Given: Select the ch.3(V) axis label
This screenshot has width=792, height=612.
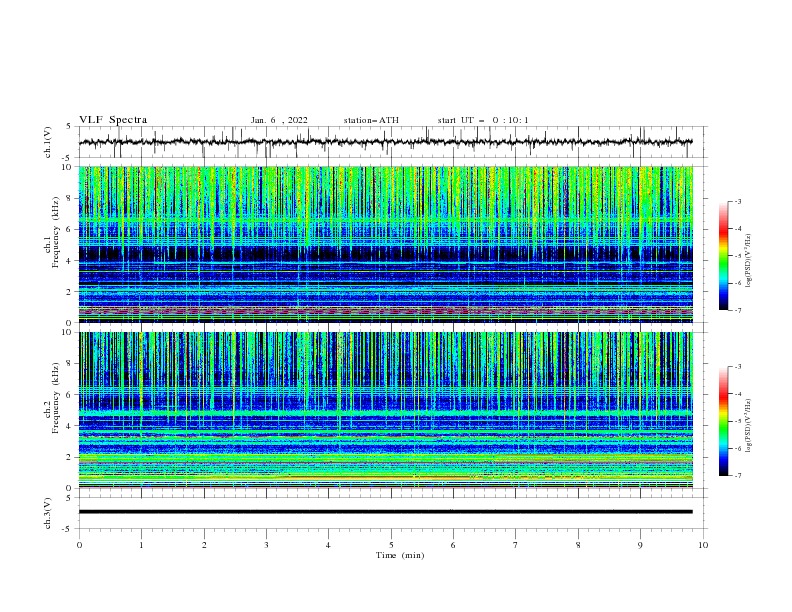Looking at the screenshot, I should (48, 513).
